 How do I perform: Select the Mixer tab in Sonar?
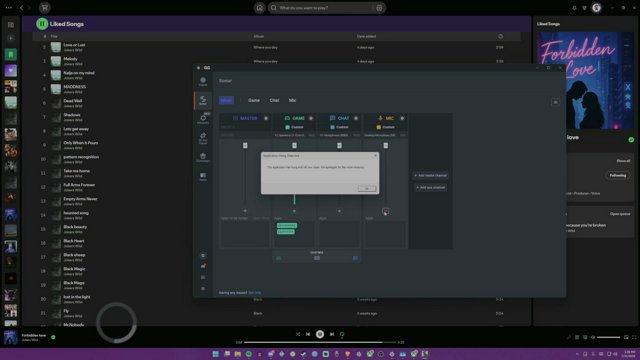pos(227,100)
